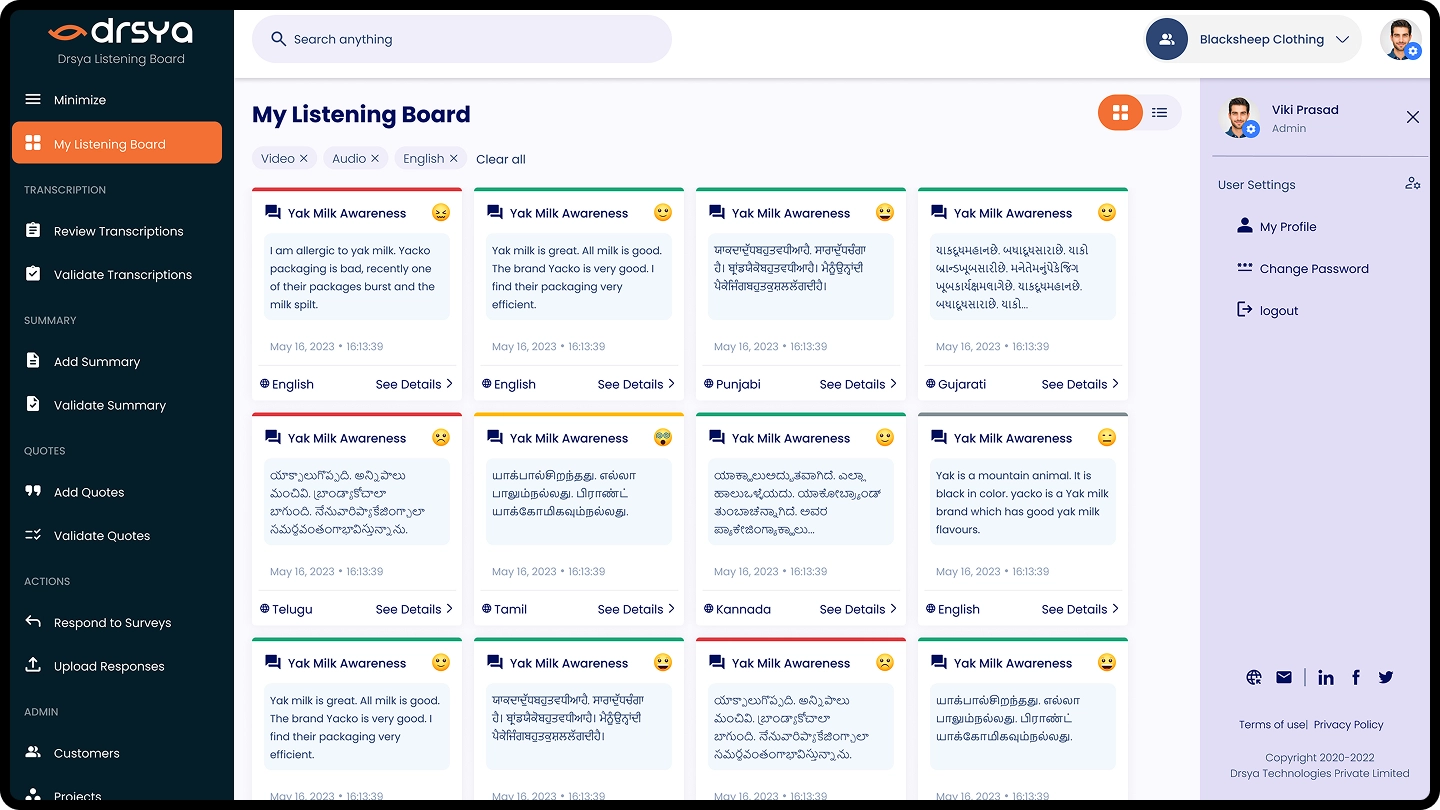The image size is (1440, 810).
Task: Click the Validate Quotes icon
Action: (33, 535)
